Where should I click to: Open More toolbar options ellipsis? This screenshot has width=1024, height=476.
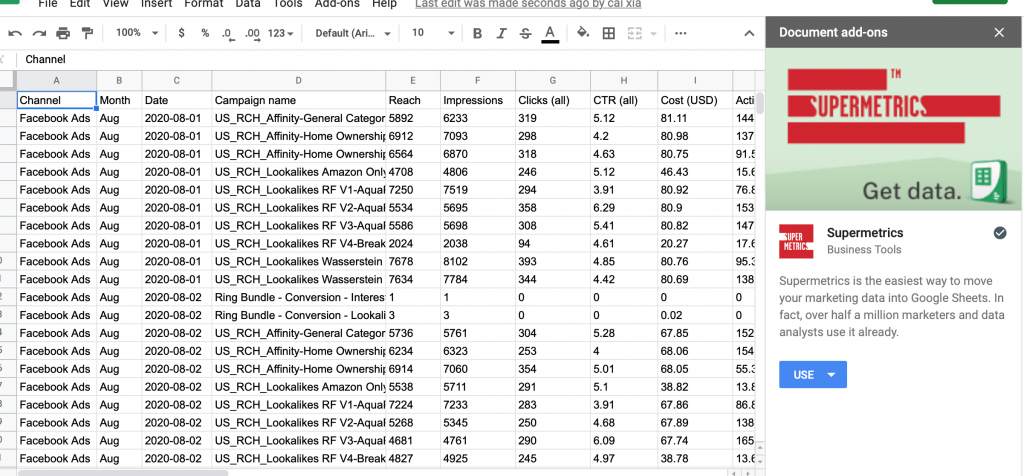(680, 33)
